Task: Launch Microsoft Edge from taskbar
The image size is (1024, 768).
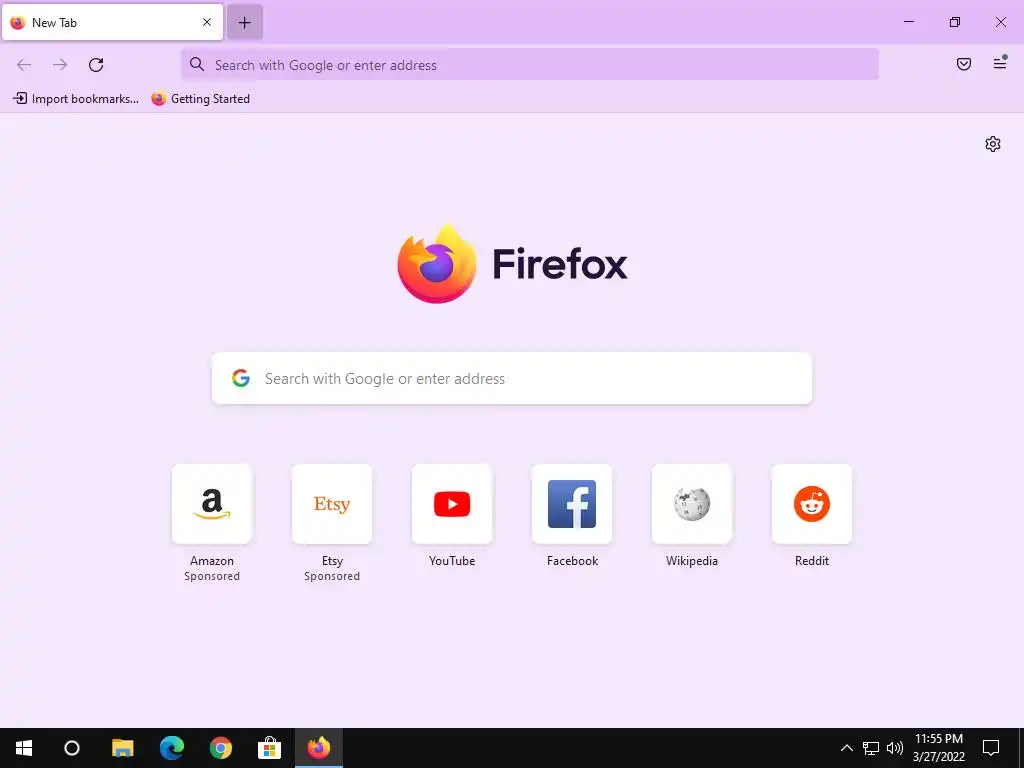Action: tap(172, 748)
